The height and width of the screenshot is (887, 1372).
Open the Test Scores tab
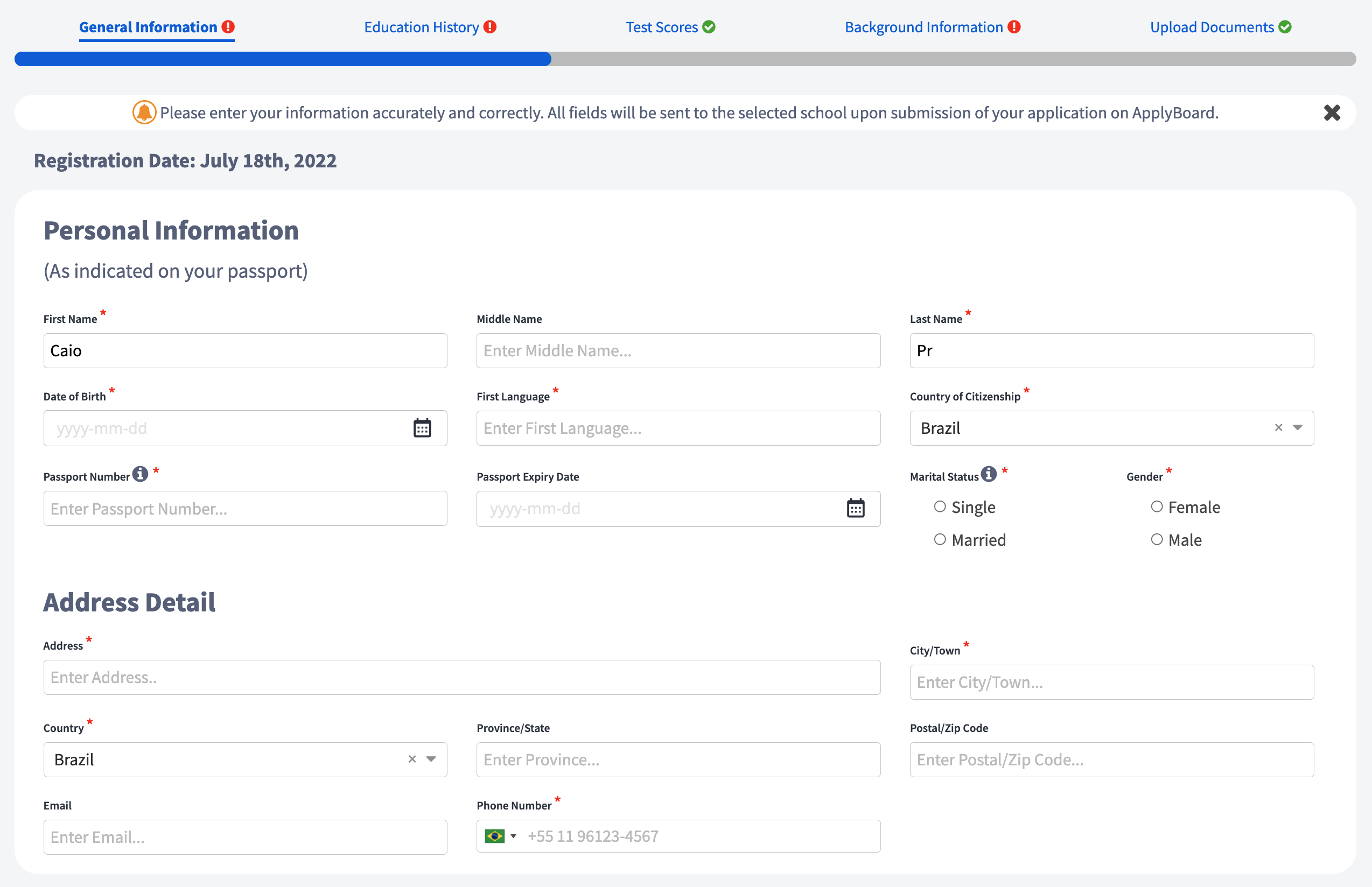coord(662,27)
